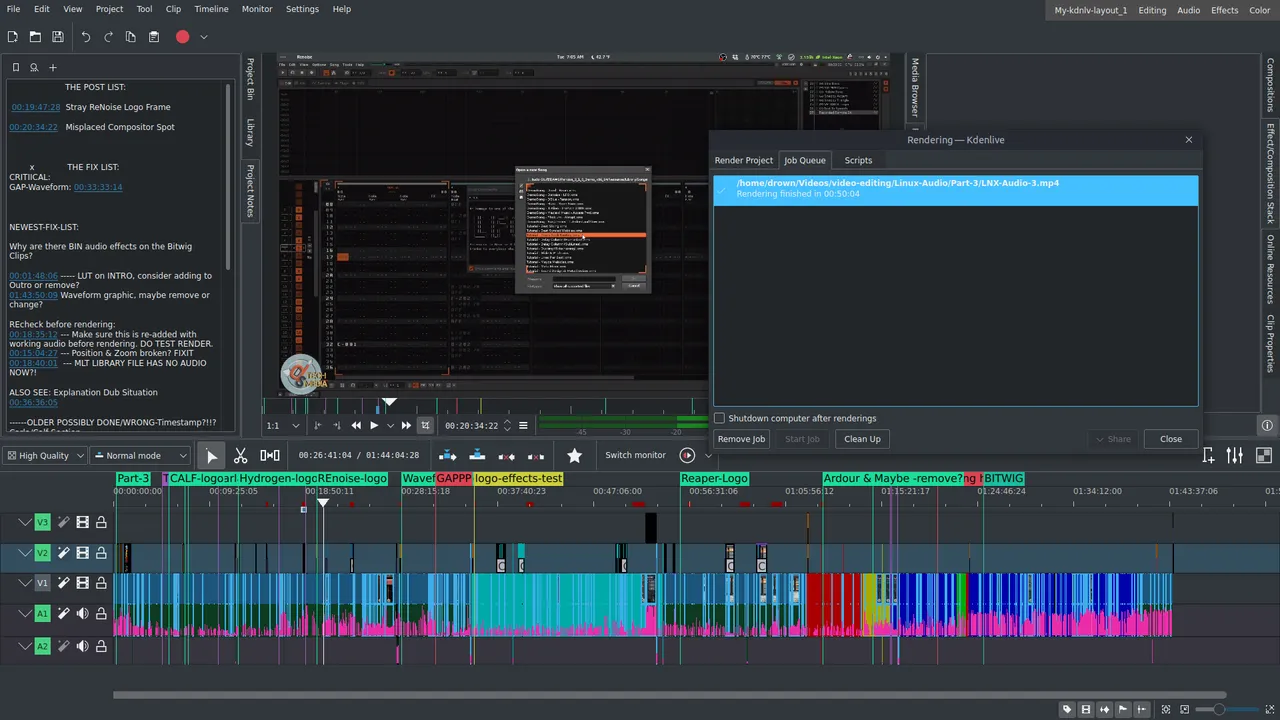Collapse track V3 with its chevron
The width and height of the screenshot is (1280, 720).
[x=25, y=522]
